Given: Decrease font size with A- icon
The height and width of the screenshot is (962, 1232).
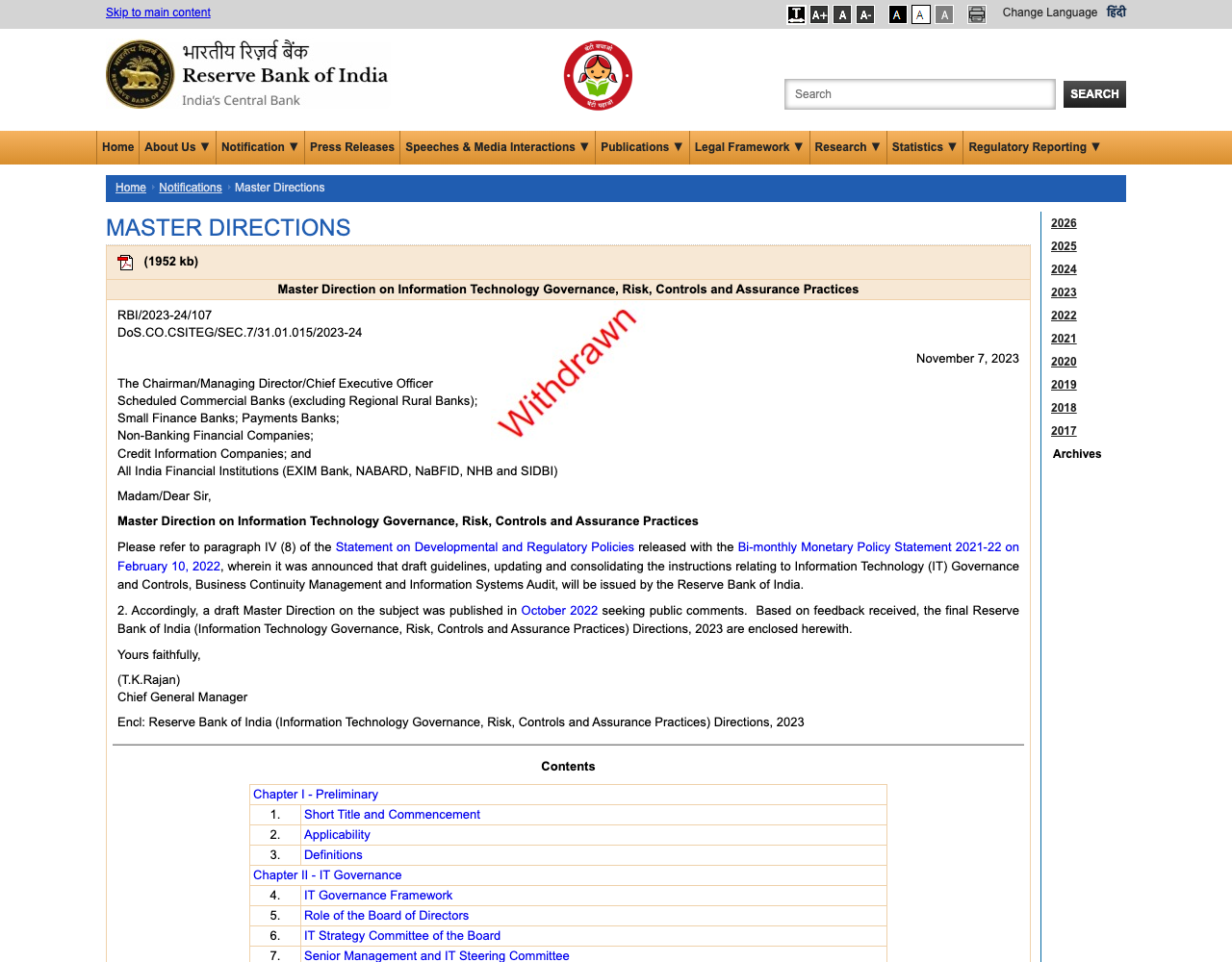Looking at the screenshot, I should 865,14.
